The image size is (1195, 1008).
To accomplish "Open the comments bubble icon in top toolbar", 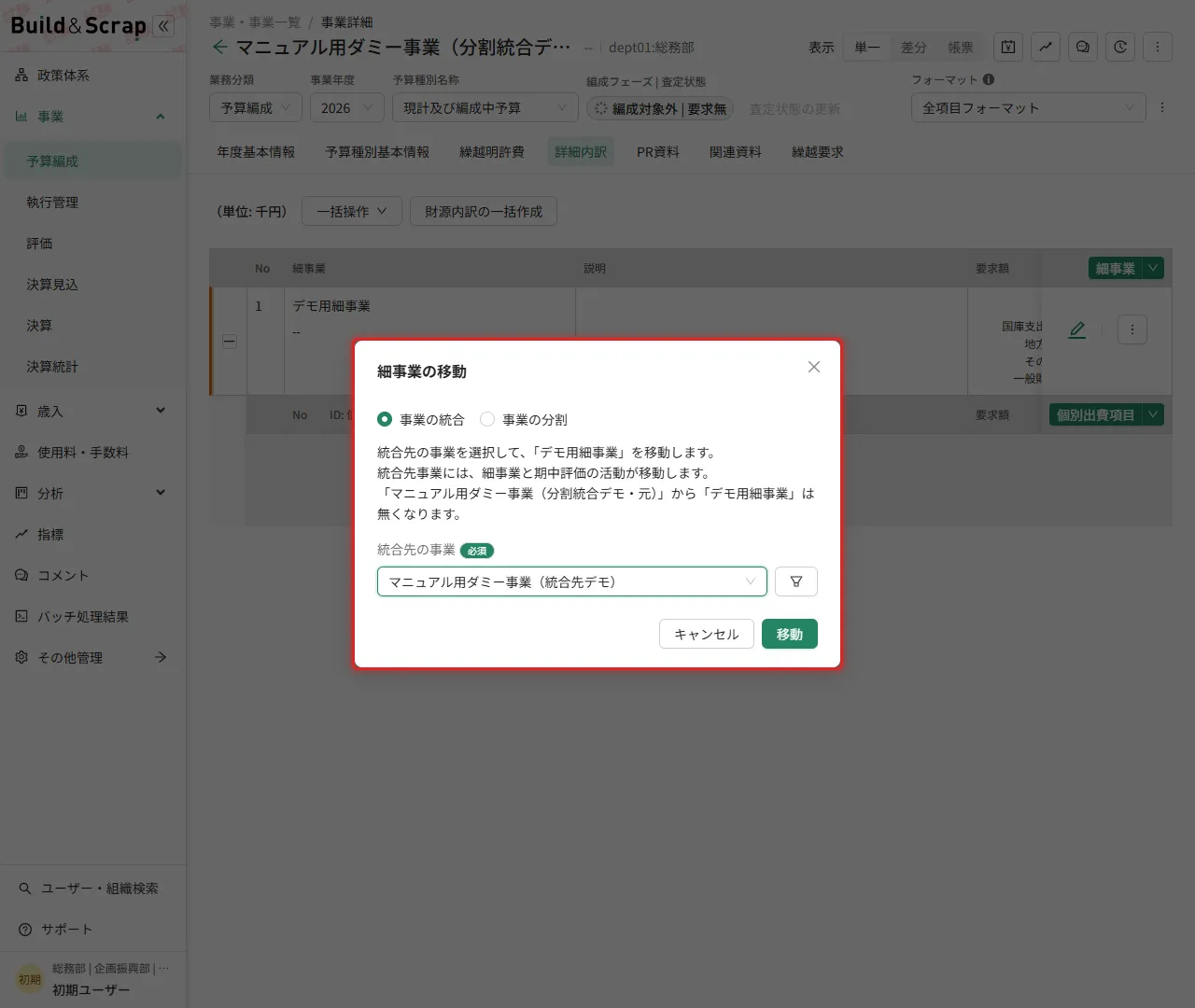I will (1083, 47).
